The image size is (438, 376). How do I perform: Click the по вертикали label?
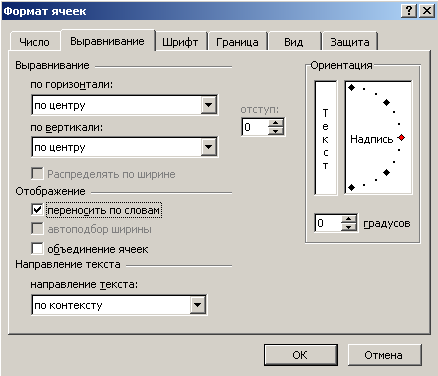pos(67,127)
